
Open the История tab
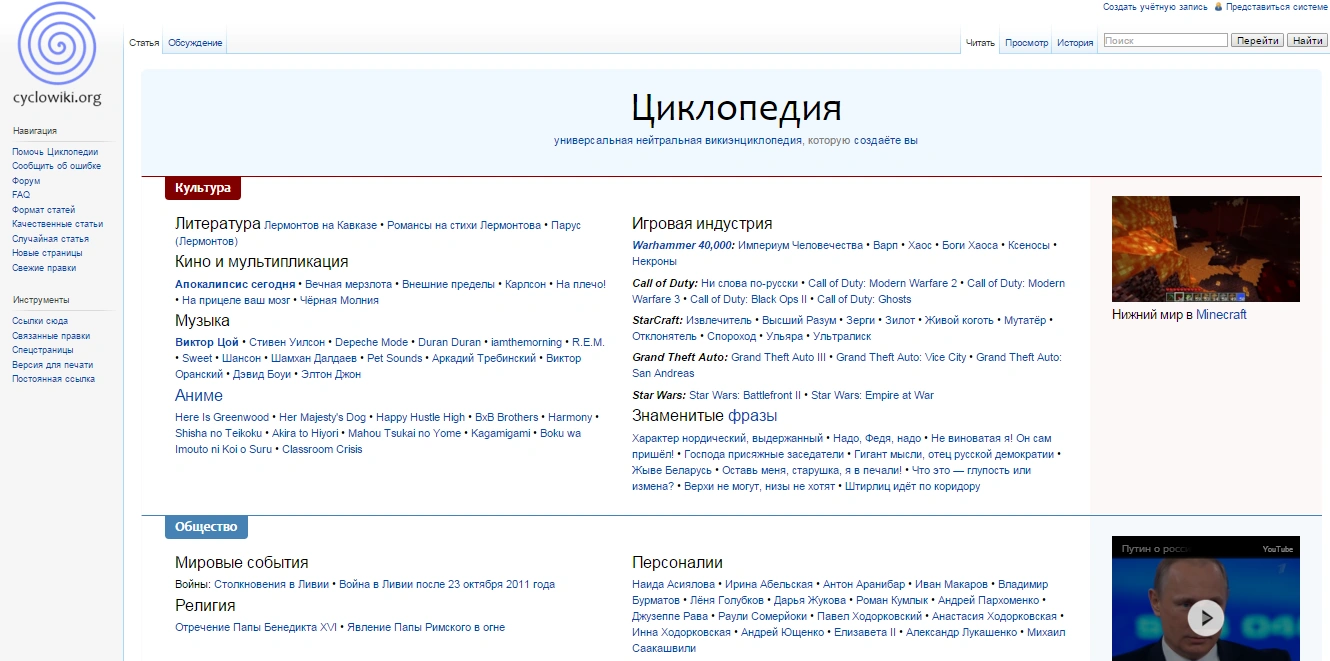[x=1075, y=43]
